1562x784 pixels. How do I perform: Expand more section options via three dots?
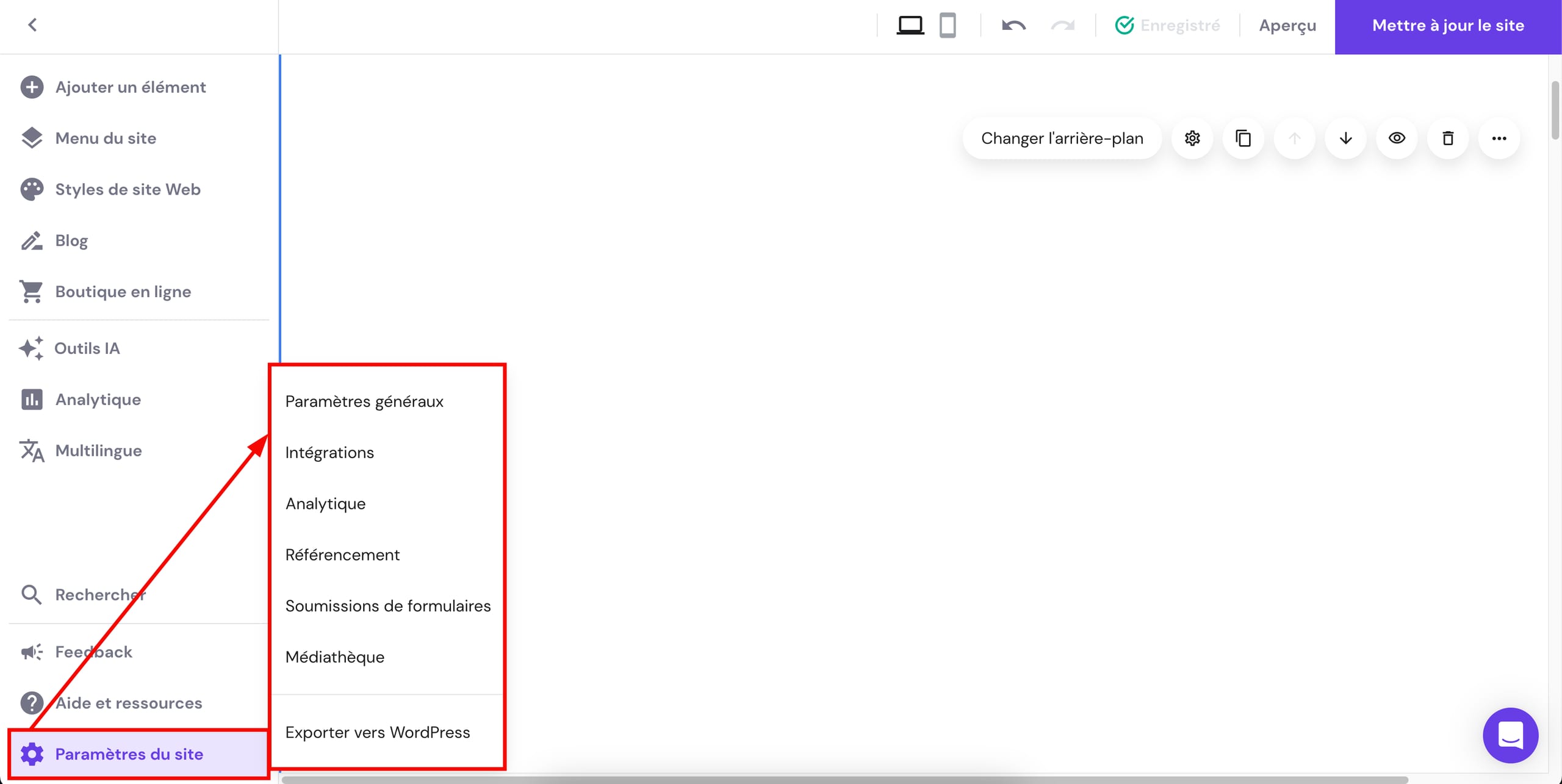[x=1499, y=138]
